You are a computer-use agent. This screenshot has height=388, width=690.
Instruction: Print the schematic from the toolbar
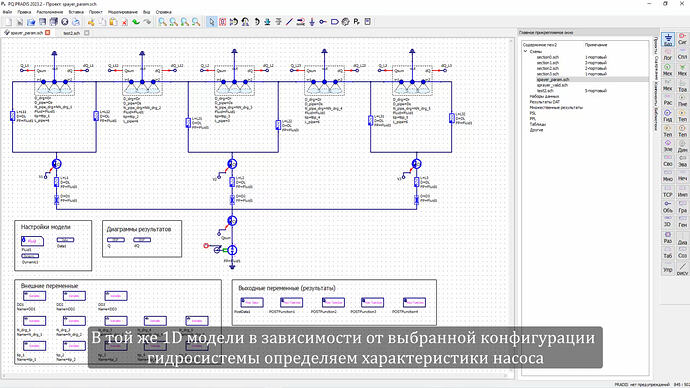(76, 22)
